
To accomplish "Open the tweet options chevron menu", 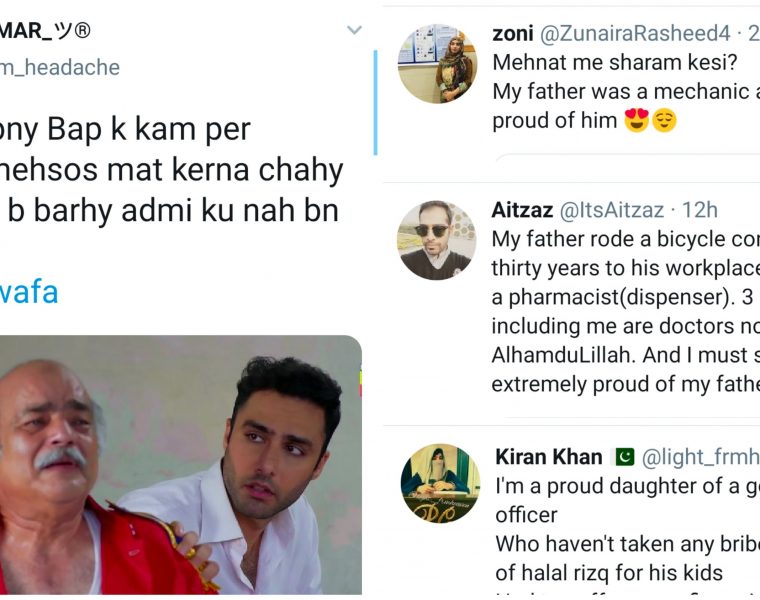I will pos(353,31).
